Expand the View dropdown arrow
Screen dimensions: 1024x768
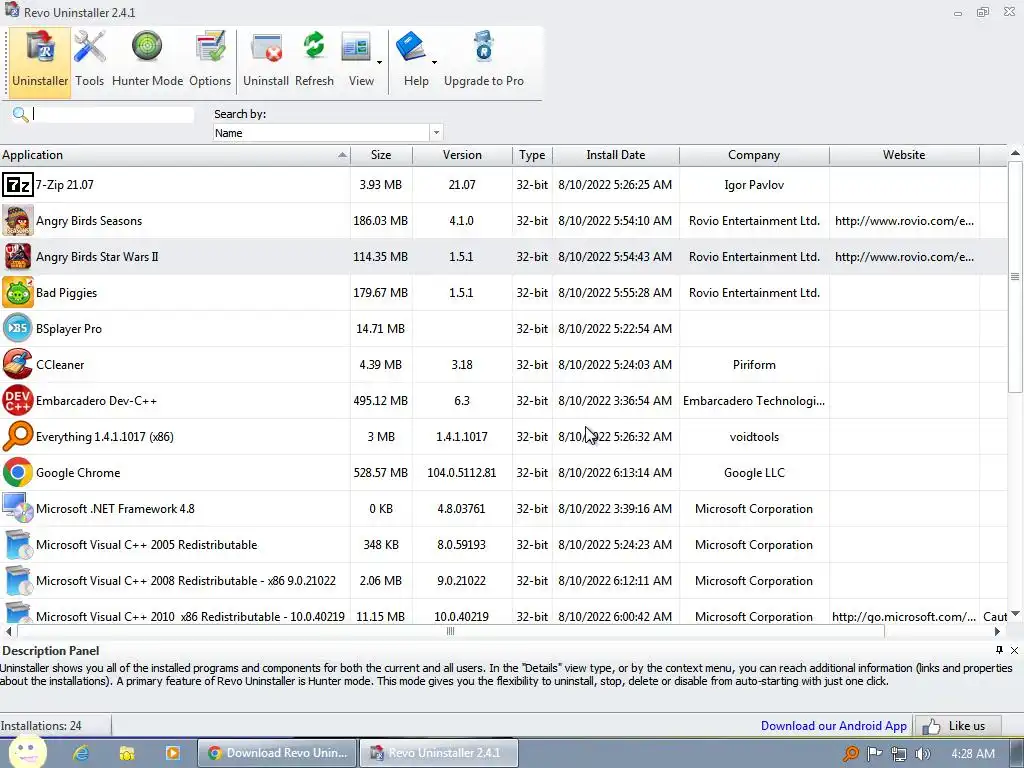click(x=379, y=63)
